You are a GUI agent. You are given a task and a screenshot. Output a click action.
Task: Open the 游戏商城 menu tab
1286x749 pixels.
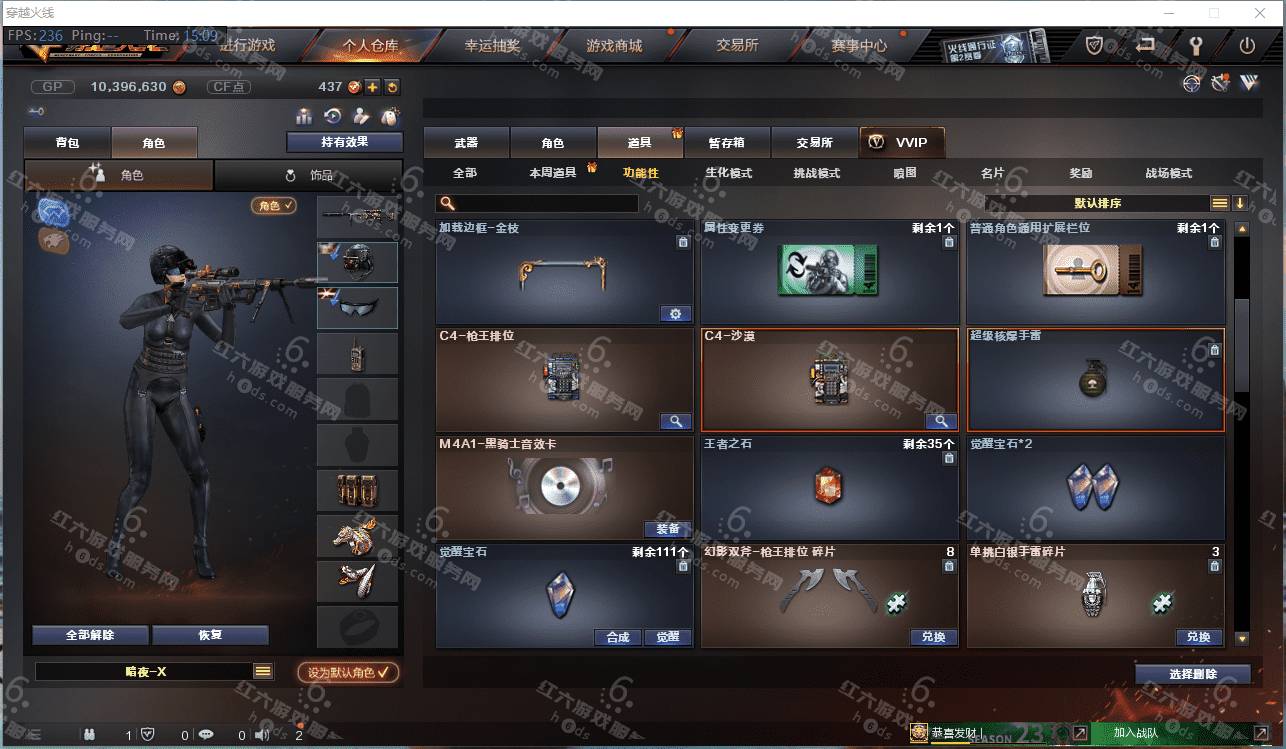coord(614,46)
